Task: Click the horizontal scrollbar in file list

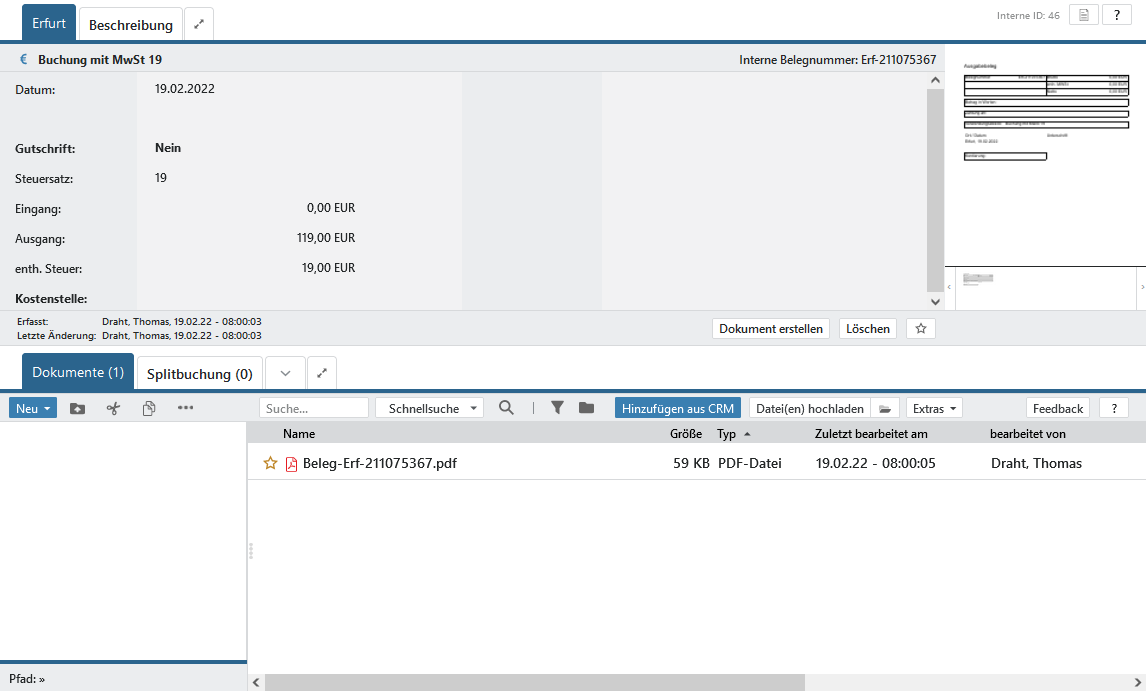Action: [535, 682]
